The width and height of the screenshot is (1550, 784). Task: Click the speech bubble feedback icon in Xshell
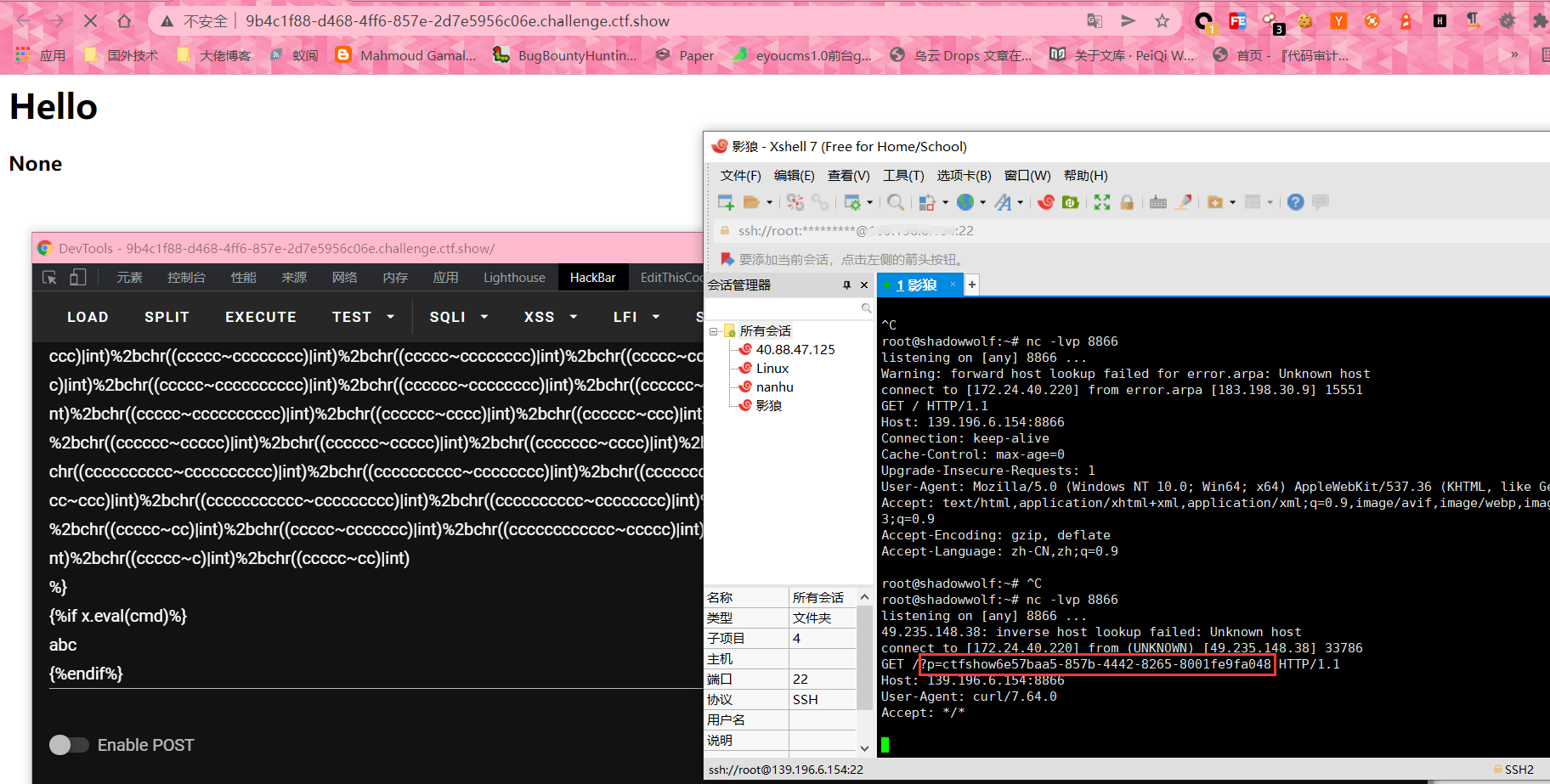point(1321,202)
